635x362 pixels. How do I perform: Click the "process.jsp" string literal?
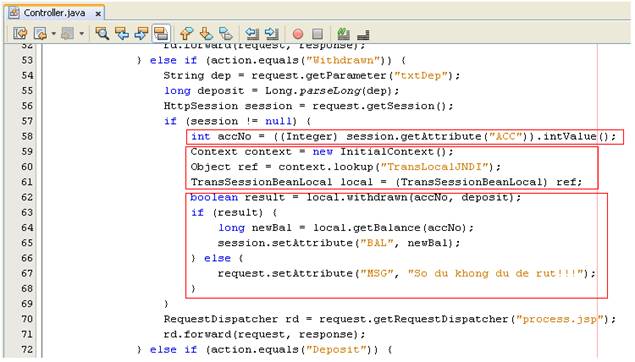pos(559,319)
